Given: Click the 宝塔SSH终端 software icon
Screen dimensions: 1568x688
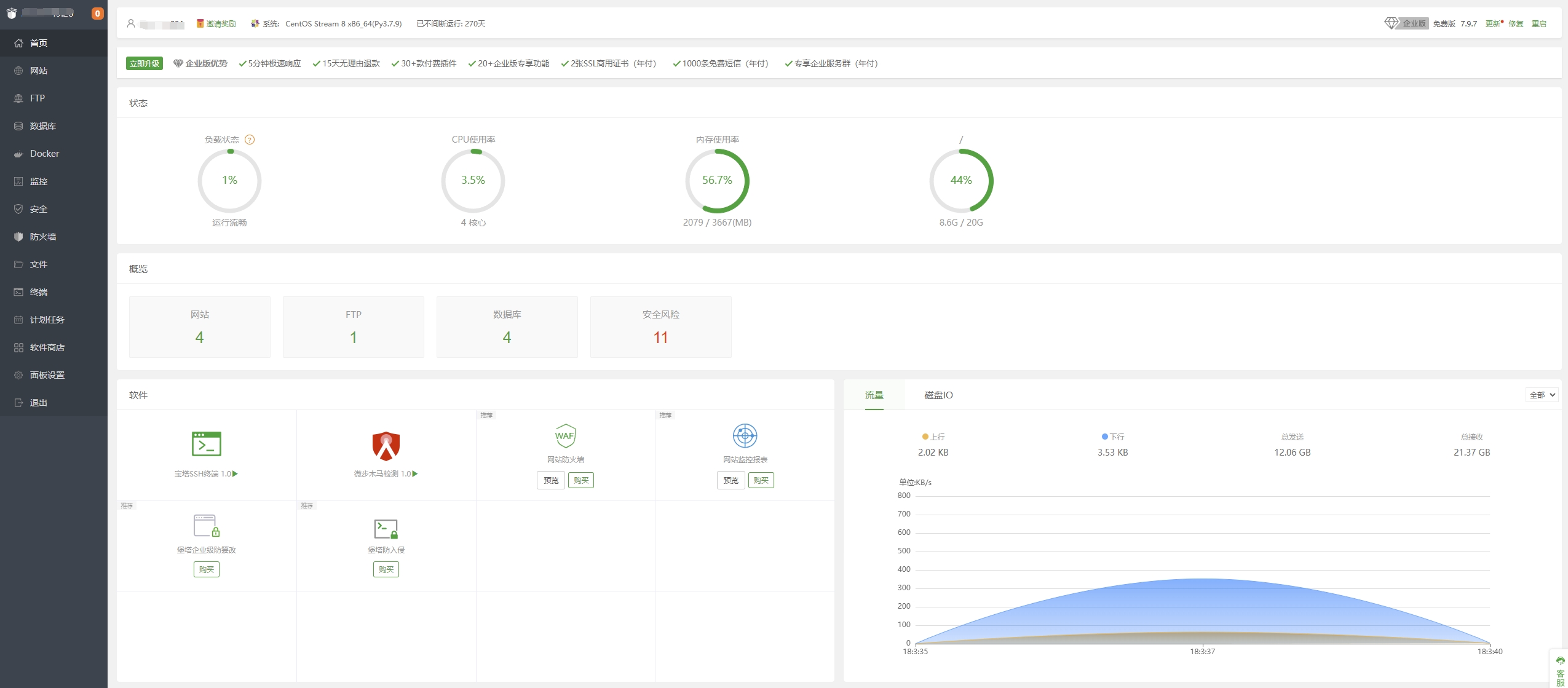Looking at the screenshot, I should [x=206, y=444].
